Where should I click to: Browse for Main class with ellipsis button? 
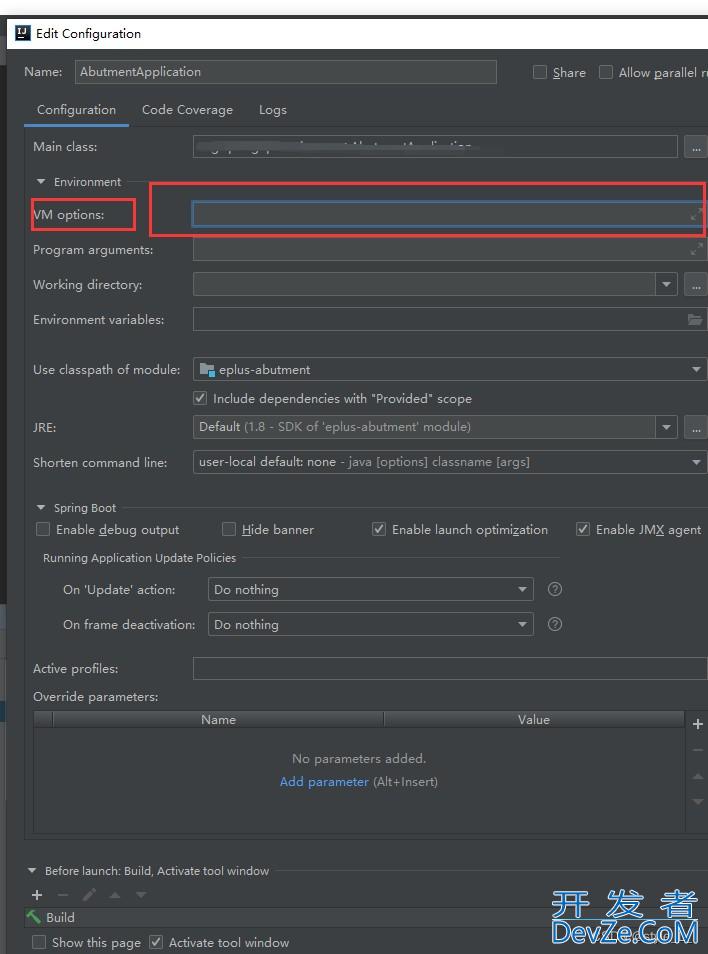tap(695, 147)
